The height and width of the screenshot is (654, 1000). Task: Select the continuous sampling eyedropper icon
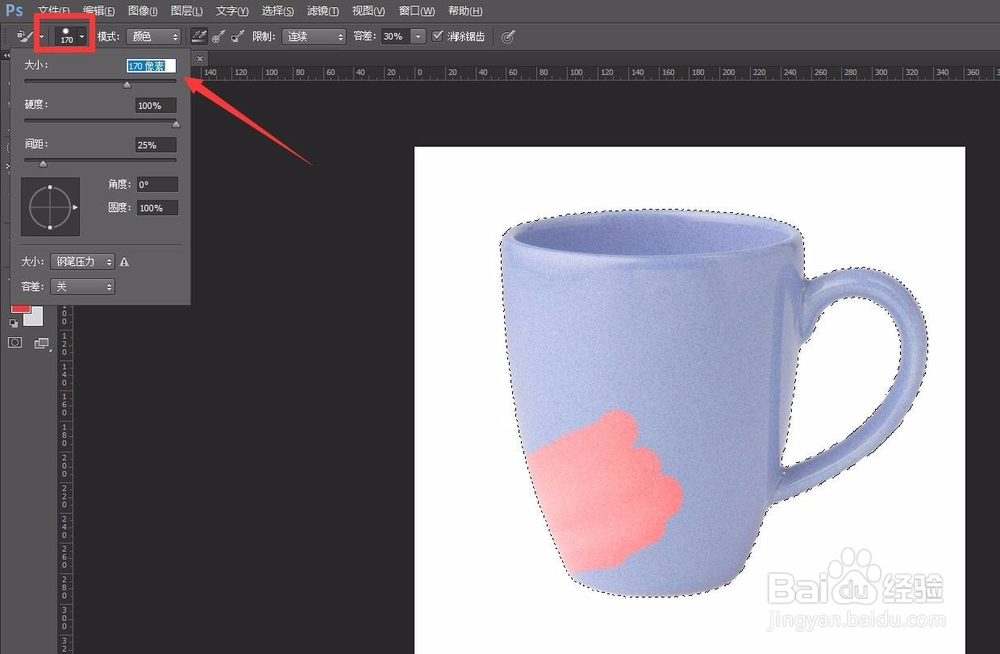tap(199, 36)
